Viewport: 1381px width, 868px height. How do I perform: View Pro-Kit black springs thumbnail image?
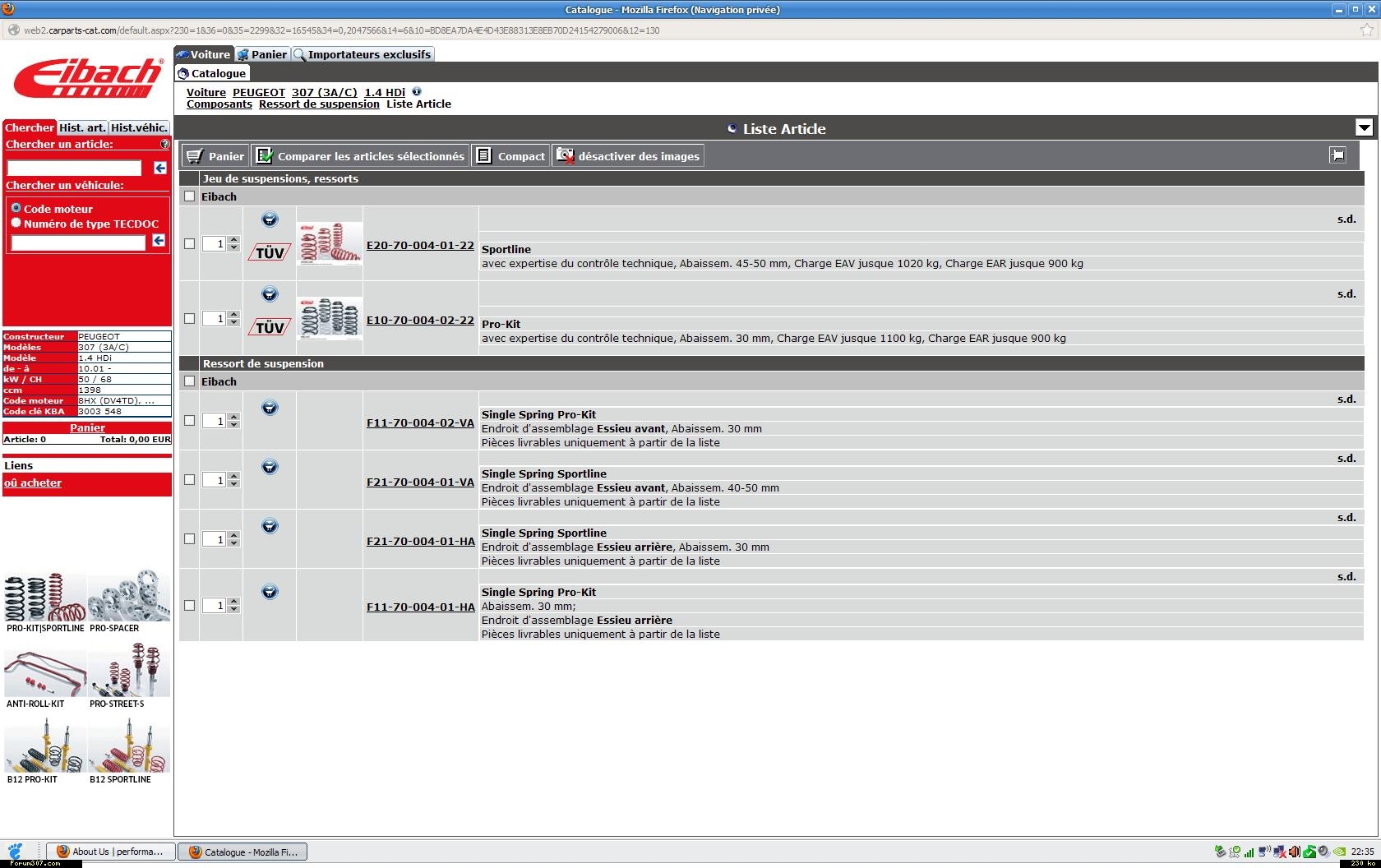(330, 318)
